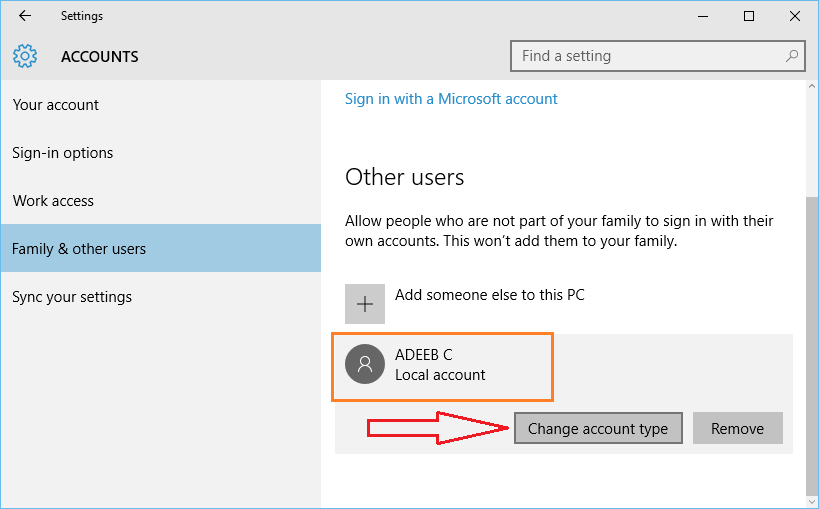
Task: Click the Settings window title
Action: coord(82,16)
